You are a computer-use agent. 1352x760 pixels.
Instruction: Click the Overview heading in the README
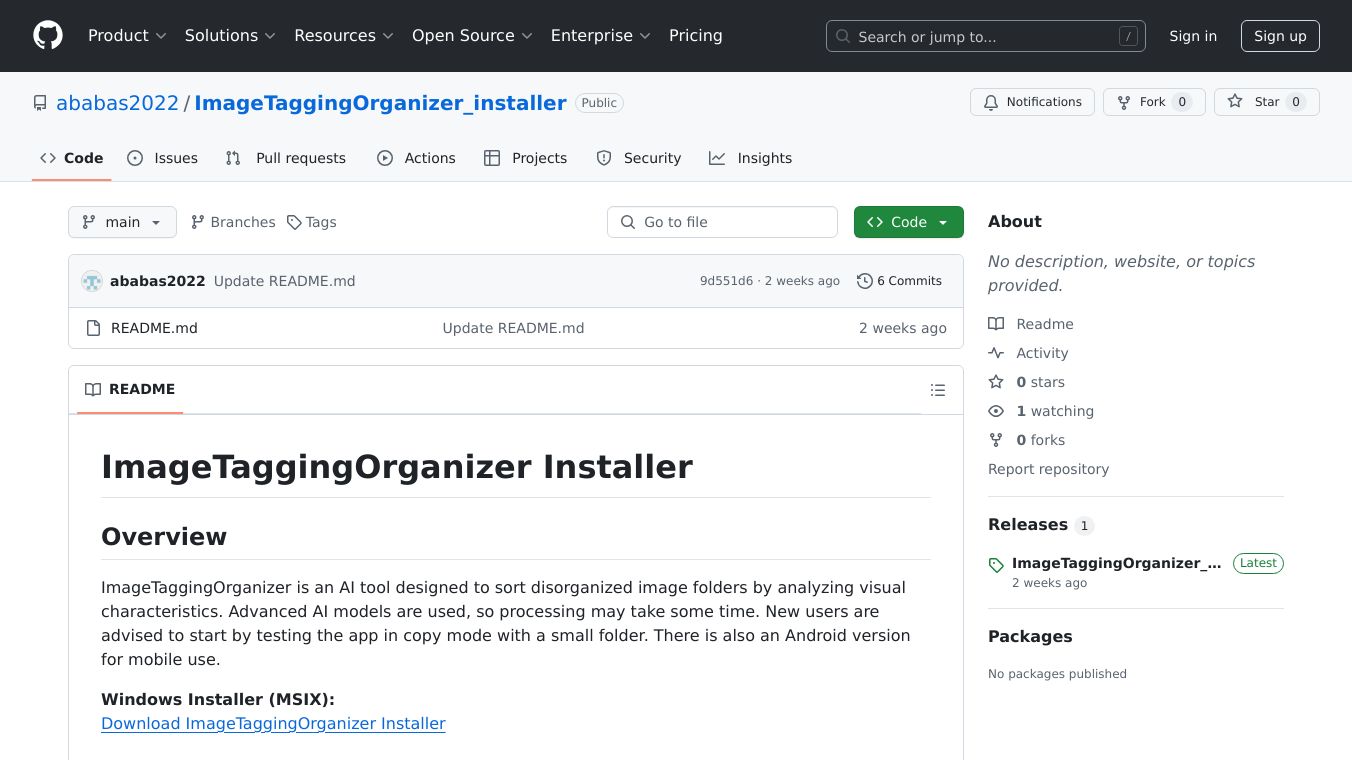click(x=164, y=537)
